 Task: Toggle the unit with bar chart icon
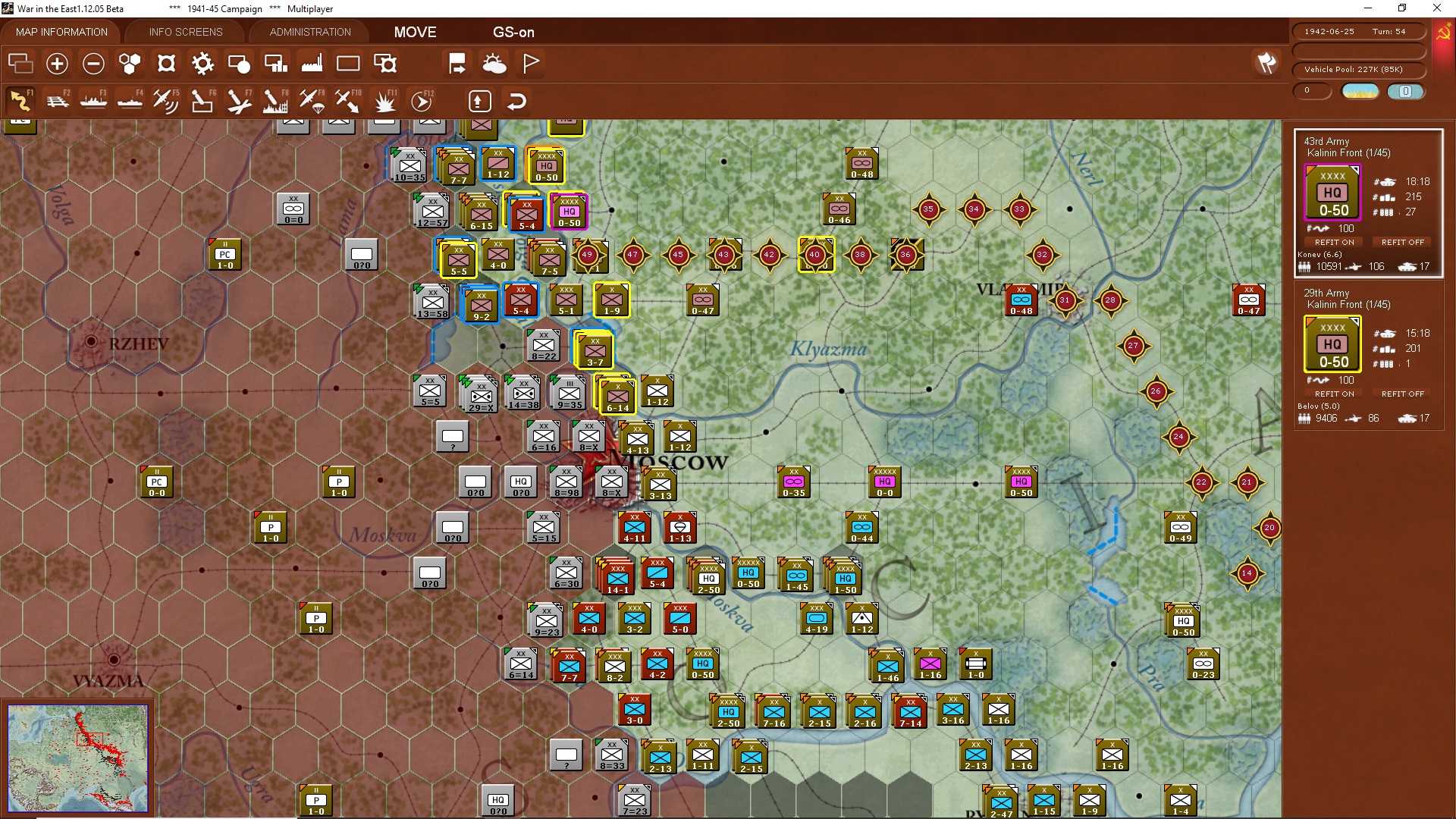275,63
